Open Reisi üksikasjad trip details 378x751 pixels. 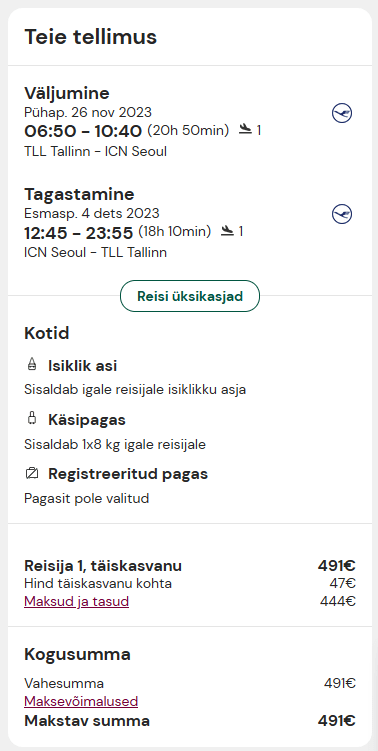[190, 296]
